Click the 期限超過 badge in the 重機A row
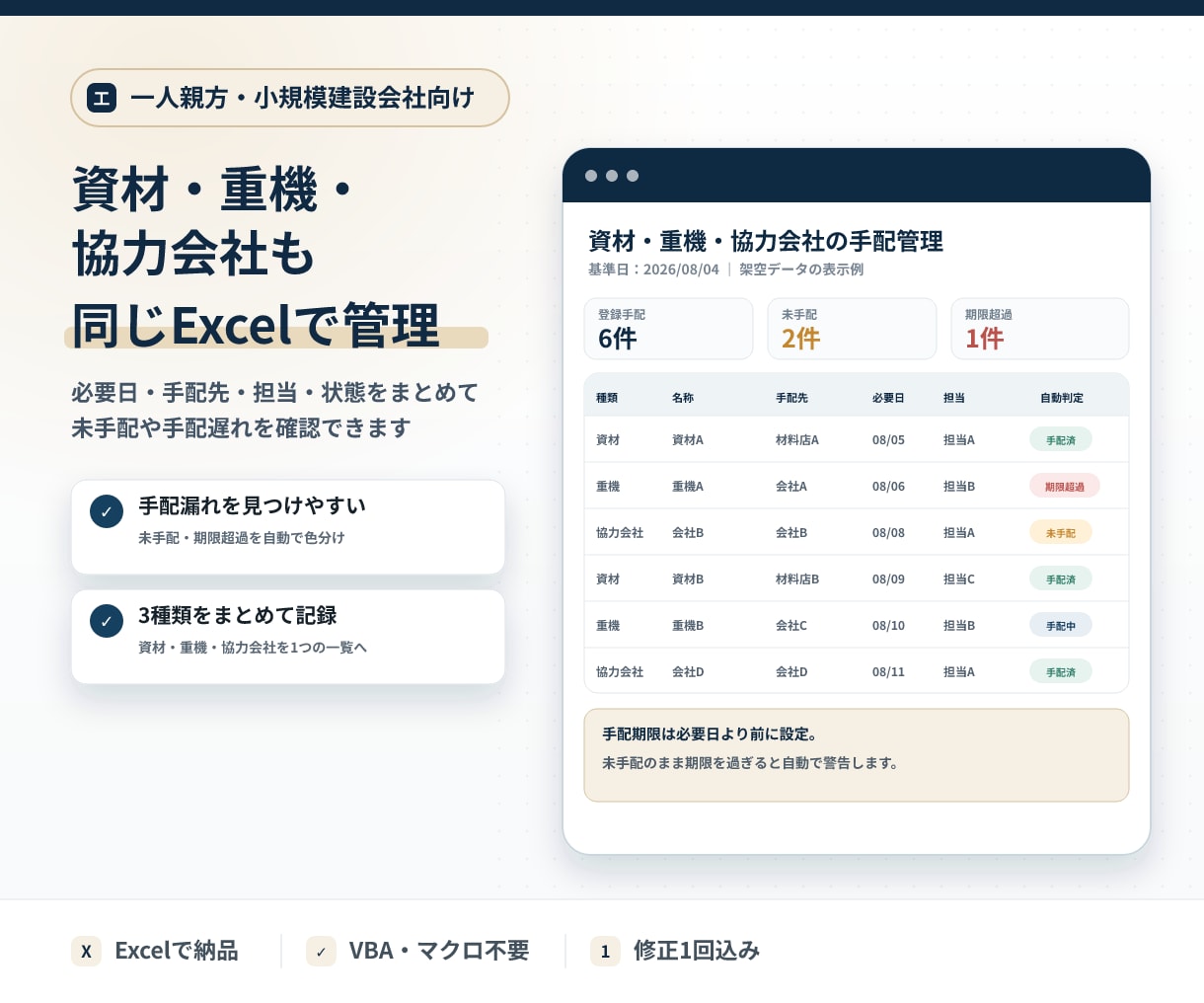The image size is (1204, 1003). pos(1065,486)
